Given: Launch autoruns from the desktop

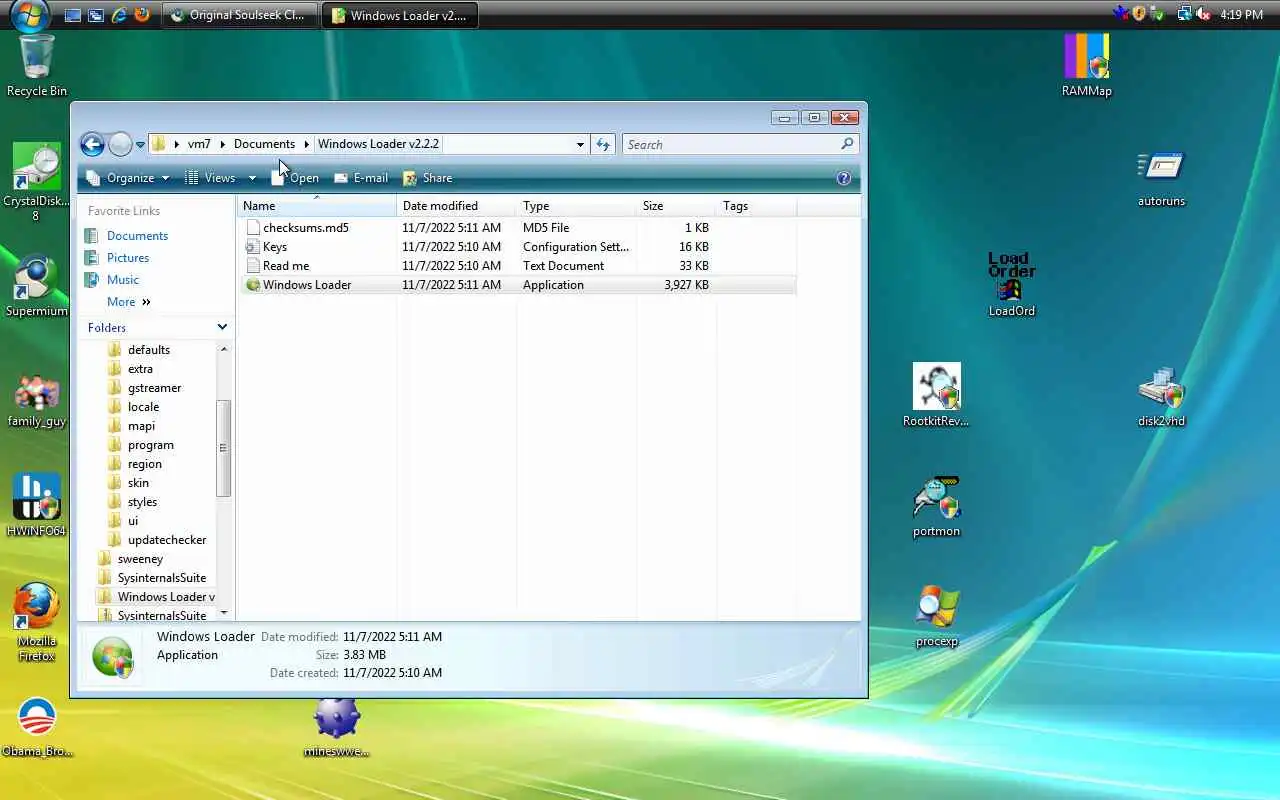Looking at the screenshot, I should click(x=1161, y=178).
